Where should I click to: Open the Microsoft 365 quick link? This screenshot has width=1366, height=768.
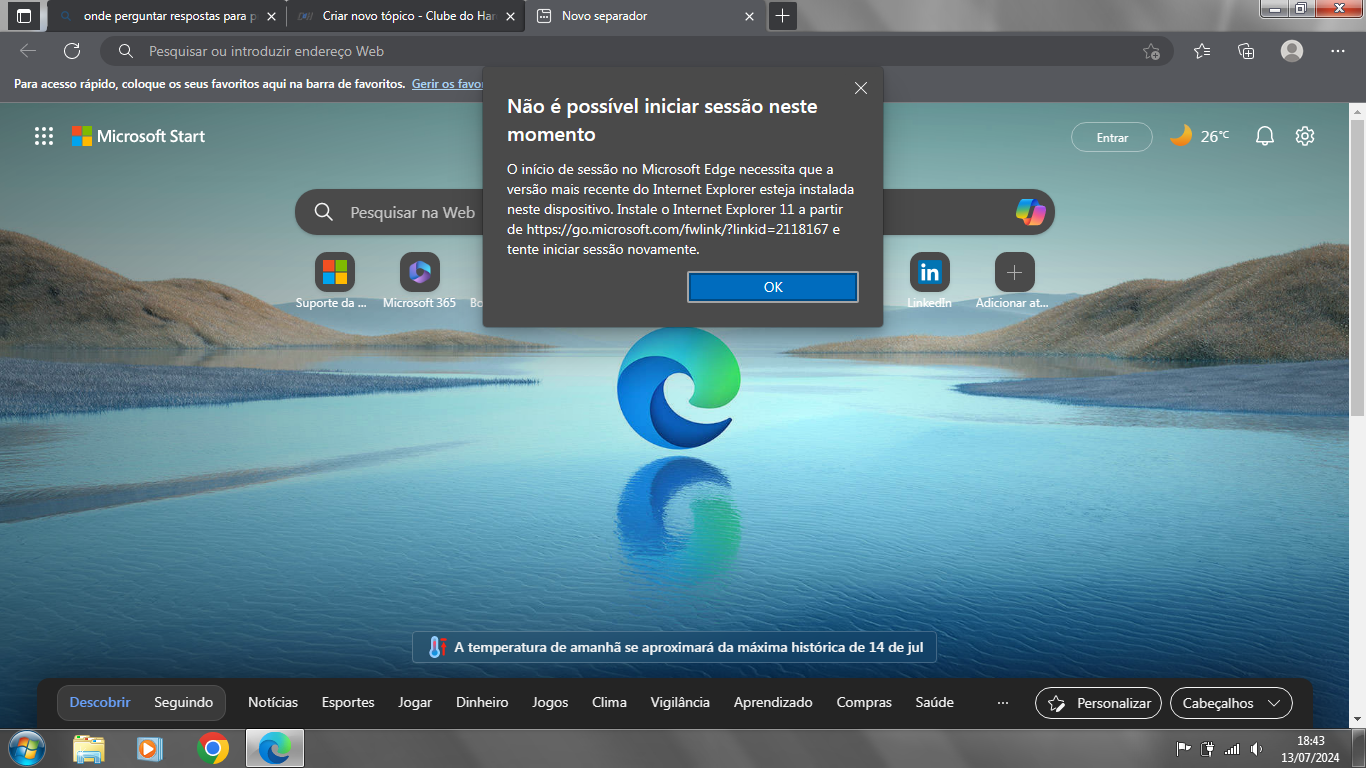click(x=419, y=281)
